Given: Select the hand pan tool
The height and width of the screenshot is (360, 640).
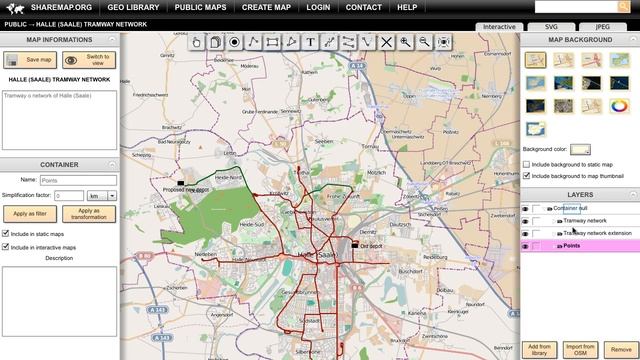Looking at the screenshot, I should tap(196, 42).
